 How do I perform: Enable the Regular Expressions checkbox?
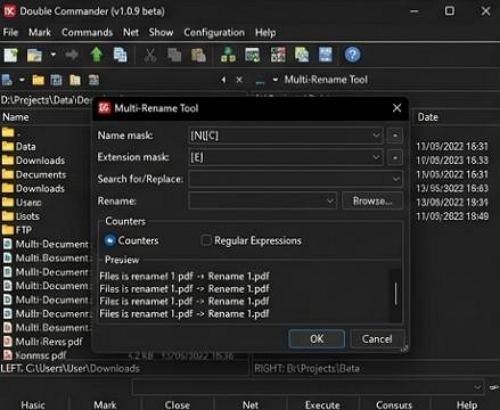pos(206,240)
